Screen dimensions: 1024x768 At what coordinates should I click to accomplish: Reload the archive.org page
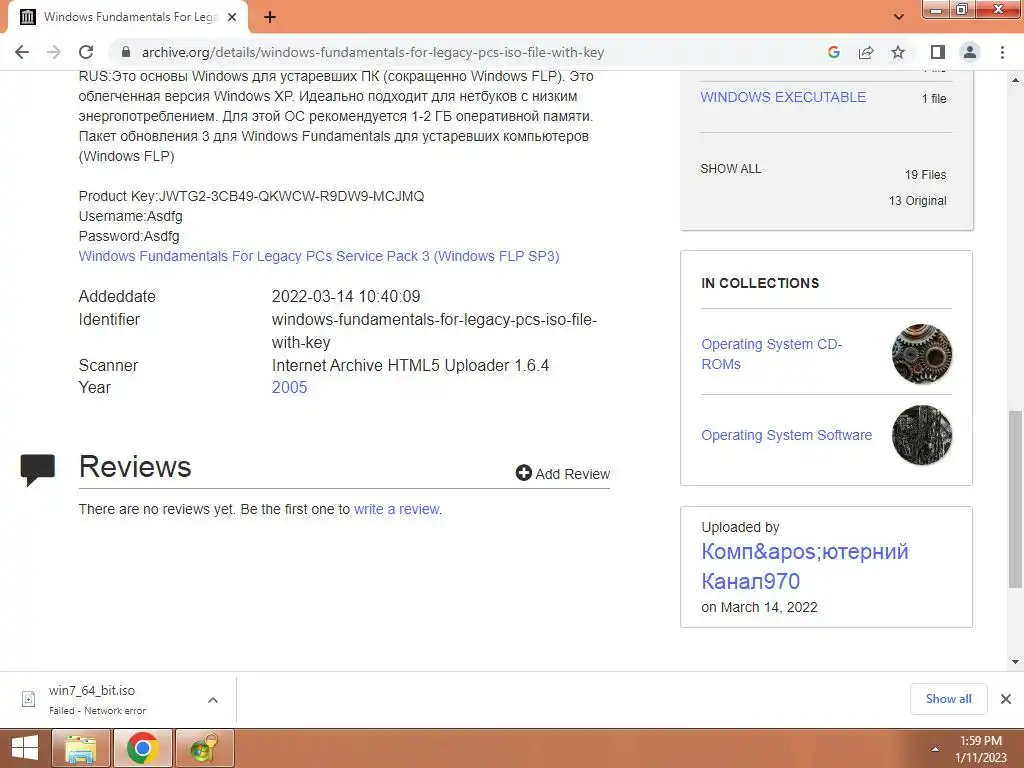pos(86,52)
